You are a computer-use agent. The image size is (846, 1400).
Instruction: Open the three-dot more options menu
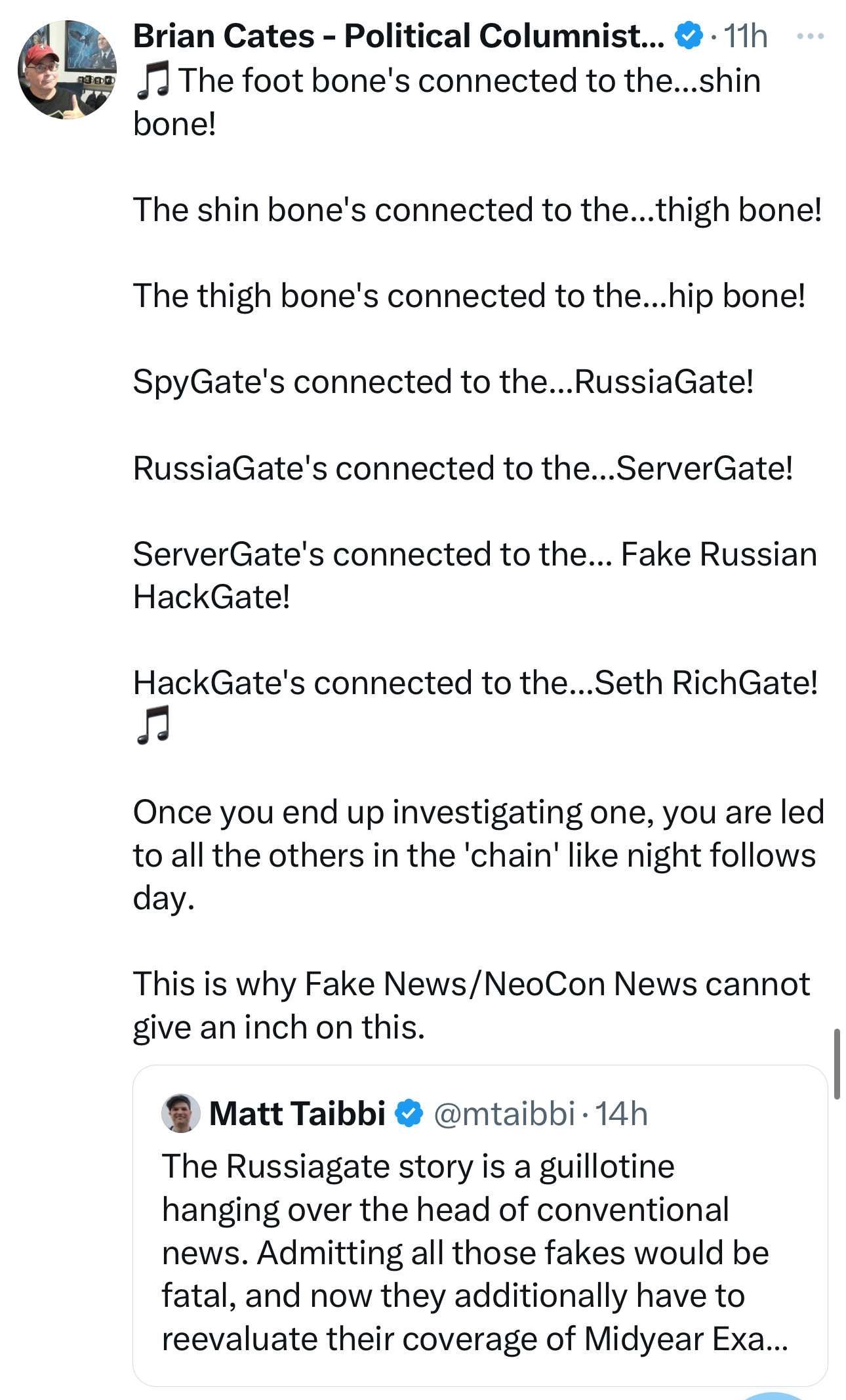point(810,37)
